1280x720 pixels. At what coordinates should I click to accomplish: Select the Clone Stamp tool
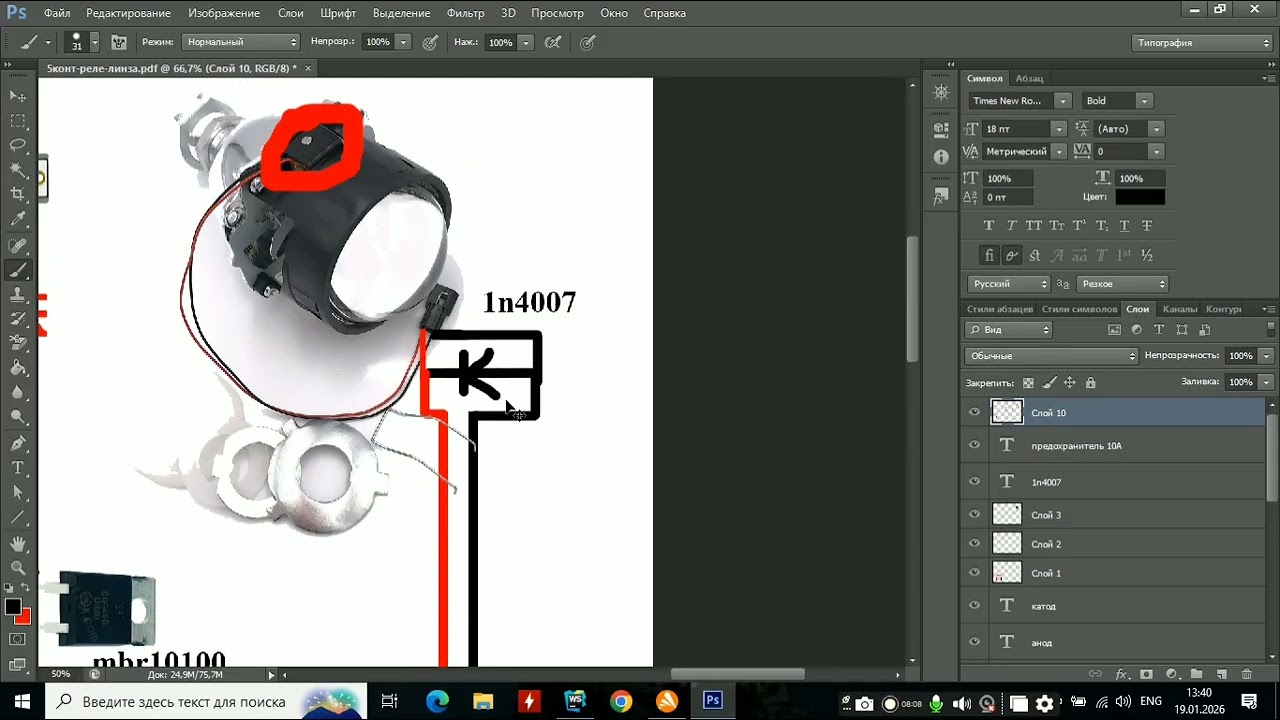pyautogui.click(x=18, y=295)
